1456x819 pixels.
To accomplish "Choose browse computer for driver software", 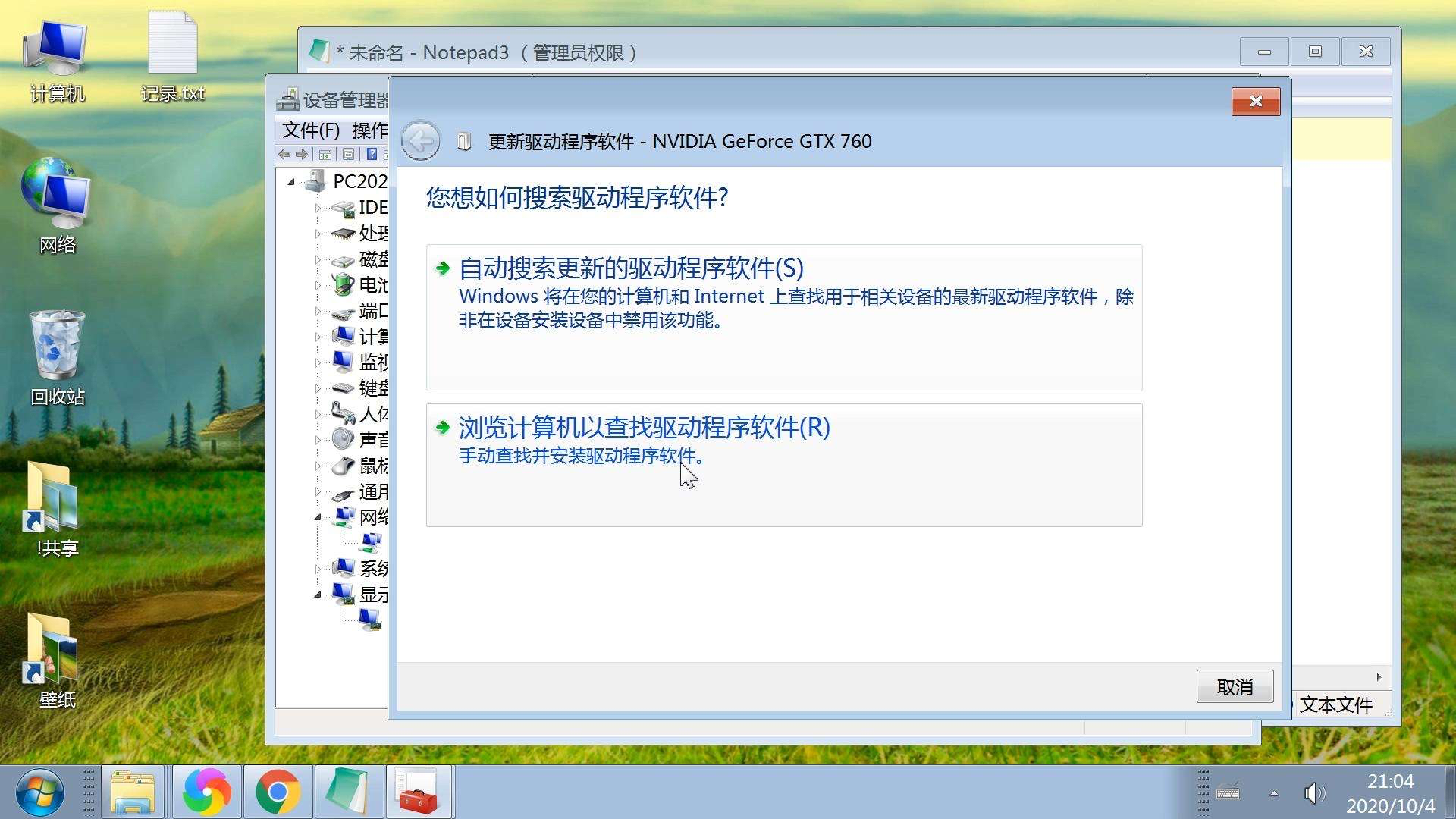I will pyautogui.click(x=644, y=428).
